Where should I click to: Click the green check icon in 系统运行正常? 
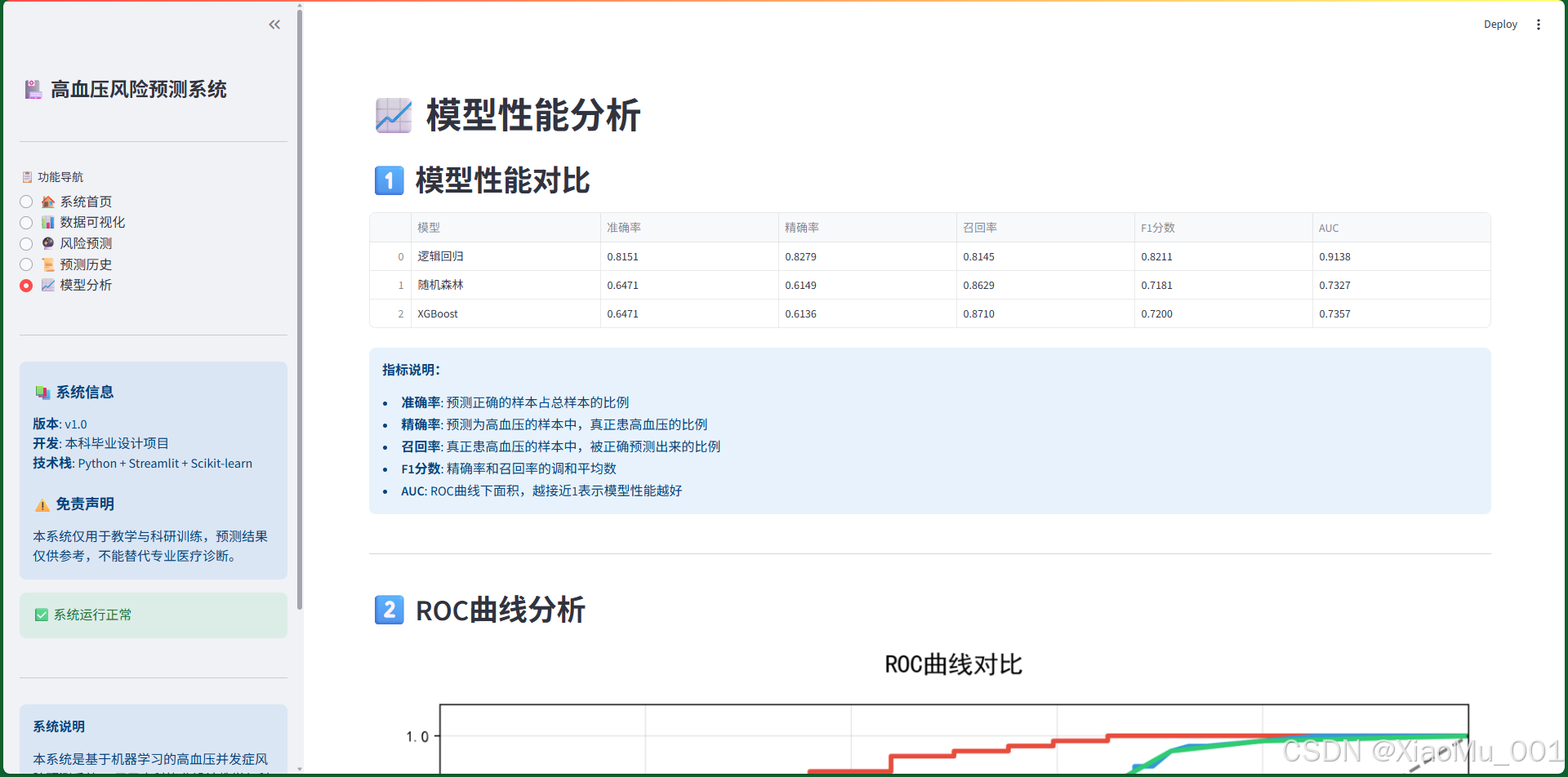pos(42,615)
